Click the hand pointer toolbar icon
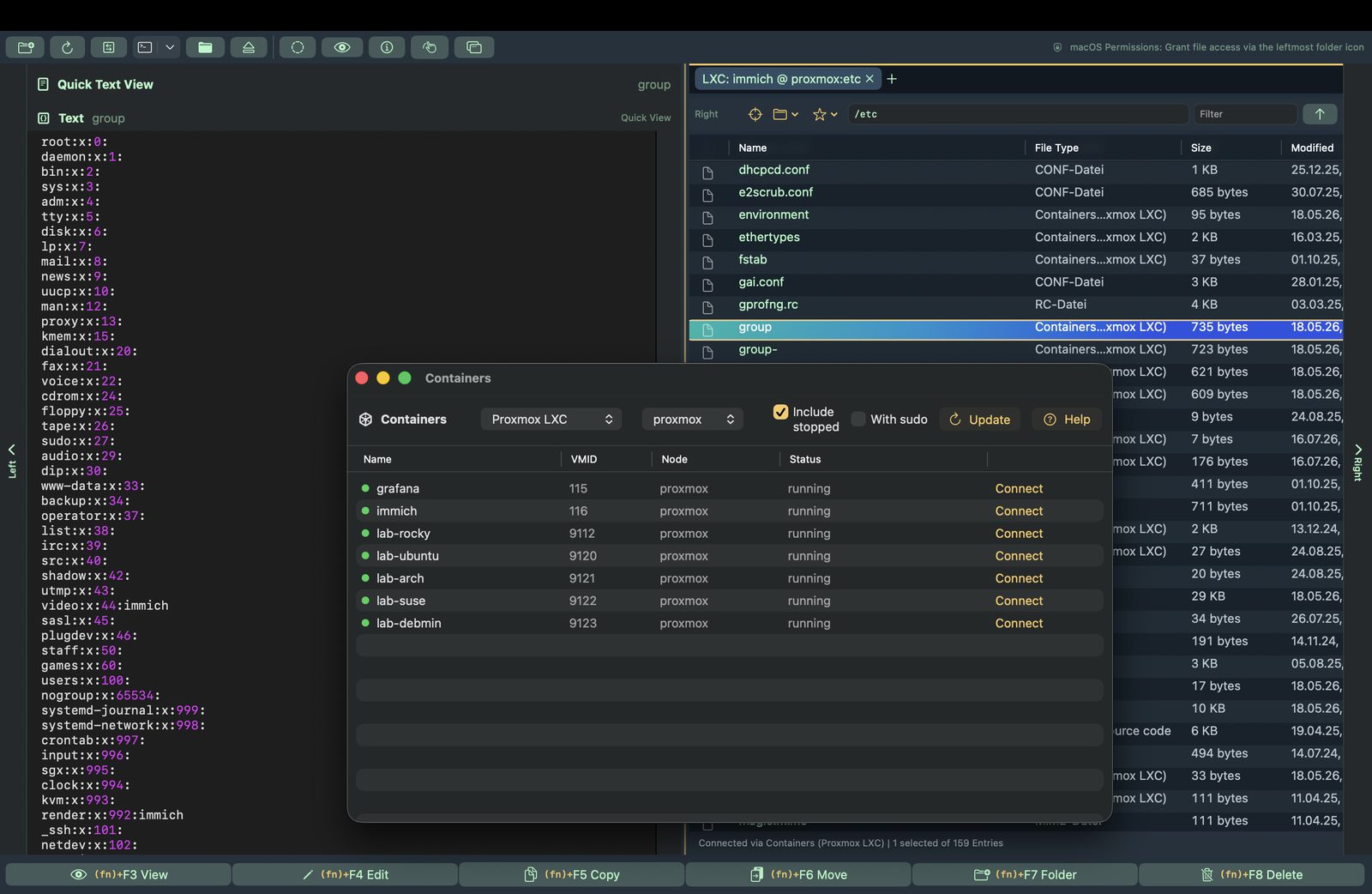 (430, 47)
